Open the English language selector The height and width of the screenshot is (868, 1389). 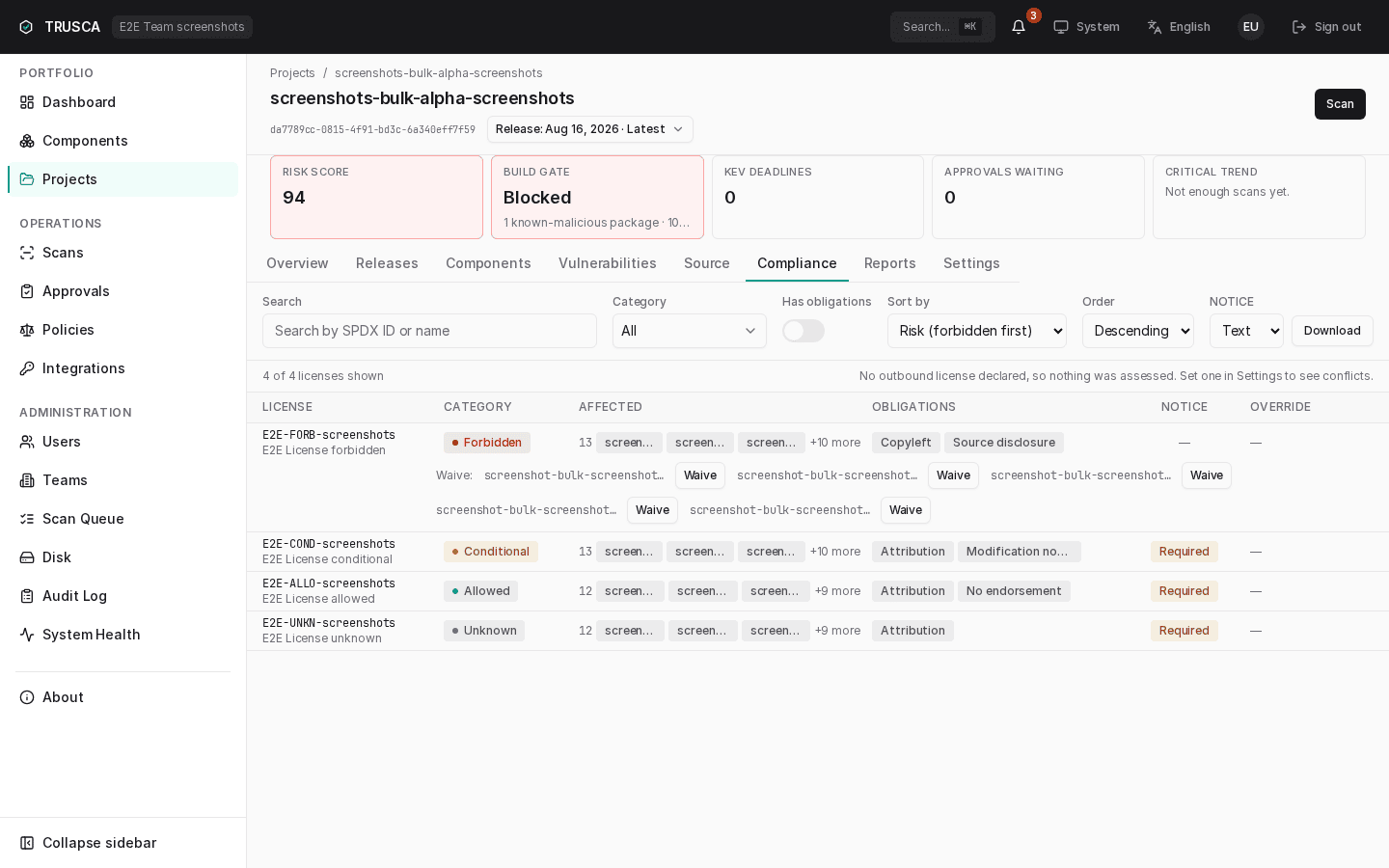pyautogui.click(x=1178, y=27)
